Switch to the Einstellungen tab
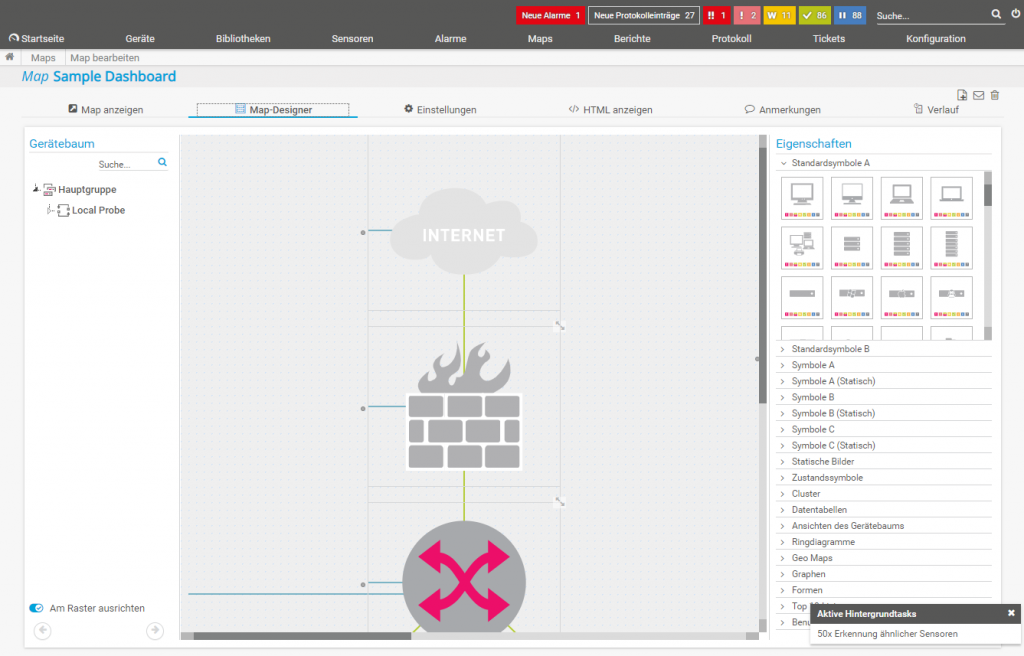Image resolution: width=1024 pixels, height=656 pixels. pos(439,110)
